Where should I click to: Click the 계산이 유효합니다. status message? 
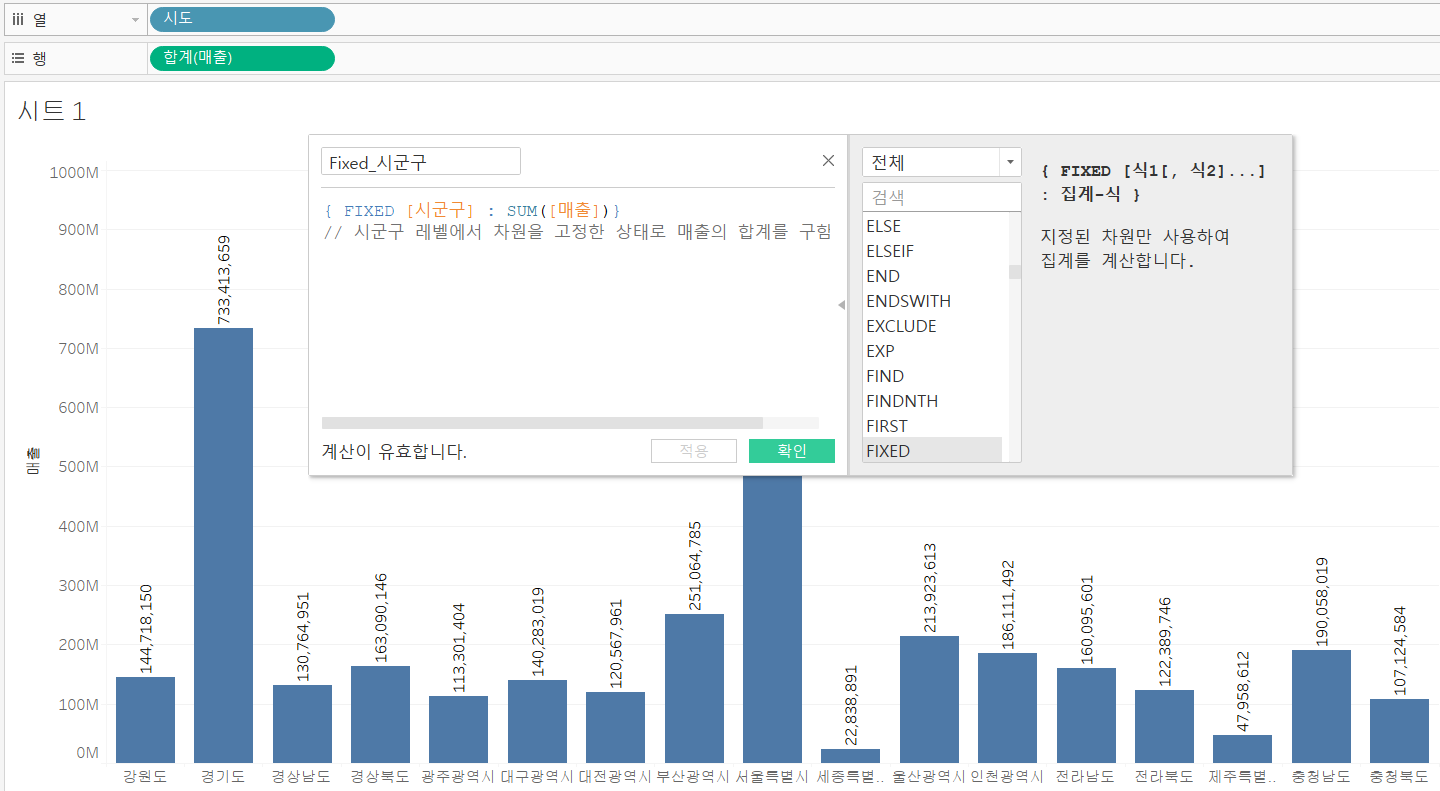(395, 452)
